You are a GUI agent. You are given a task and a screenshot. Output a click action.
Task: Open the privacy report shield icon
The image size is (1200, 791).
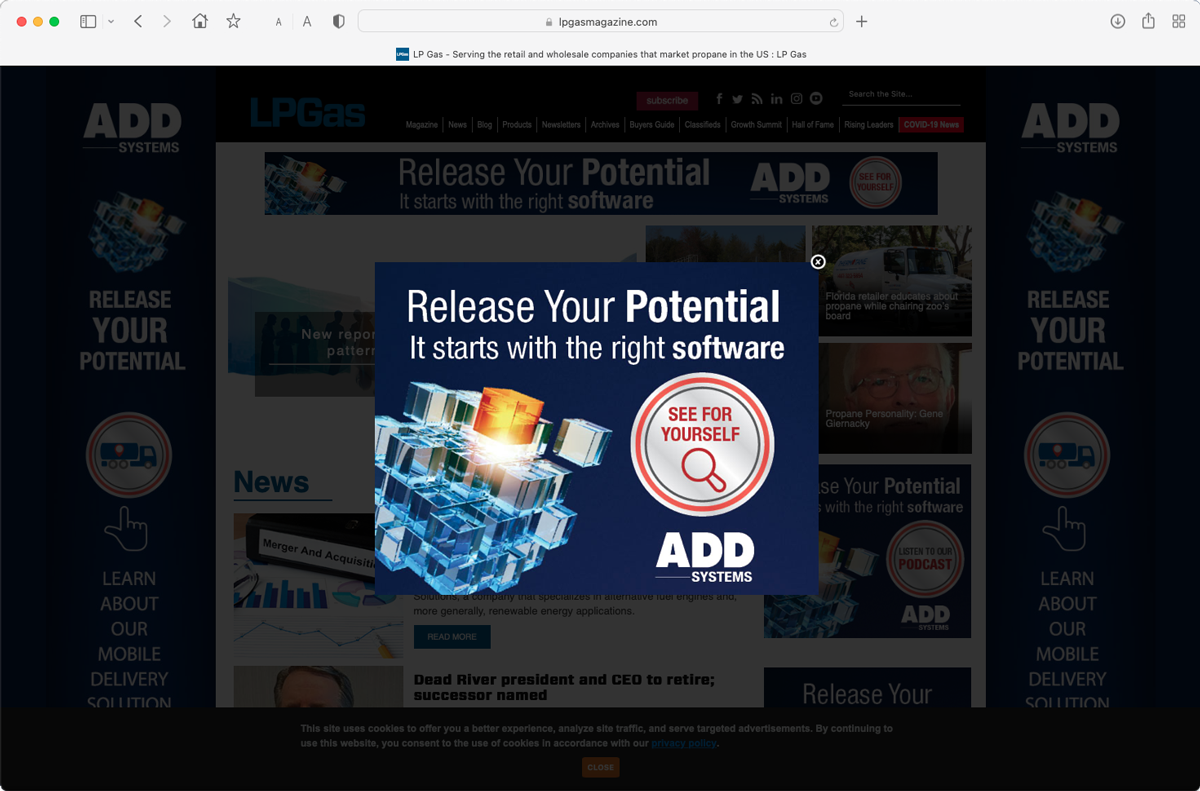pos(339,22)
